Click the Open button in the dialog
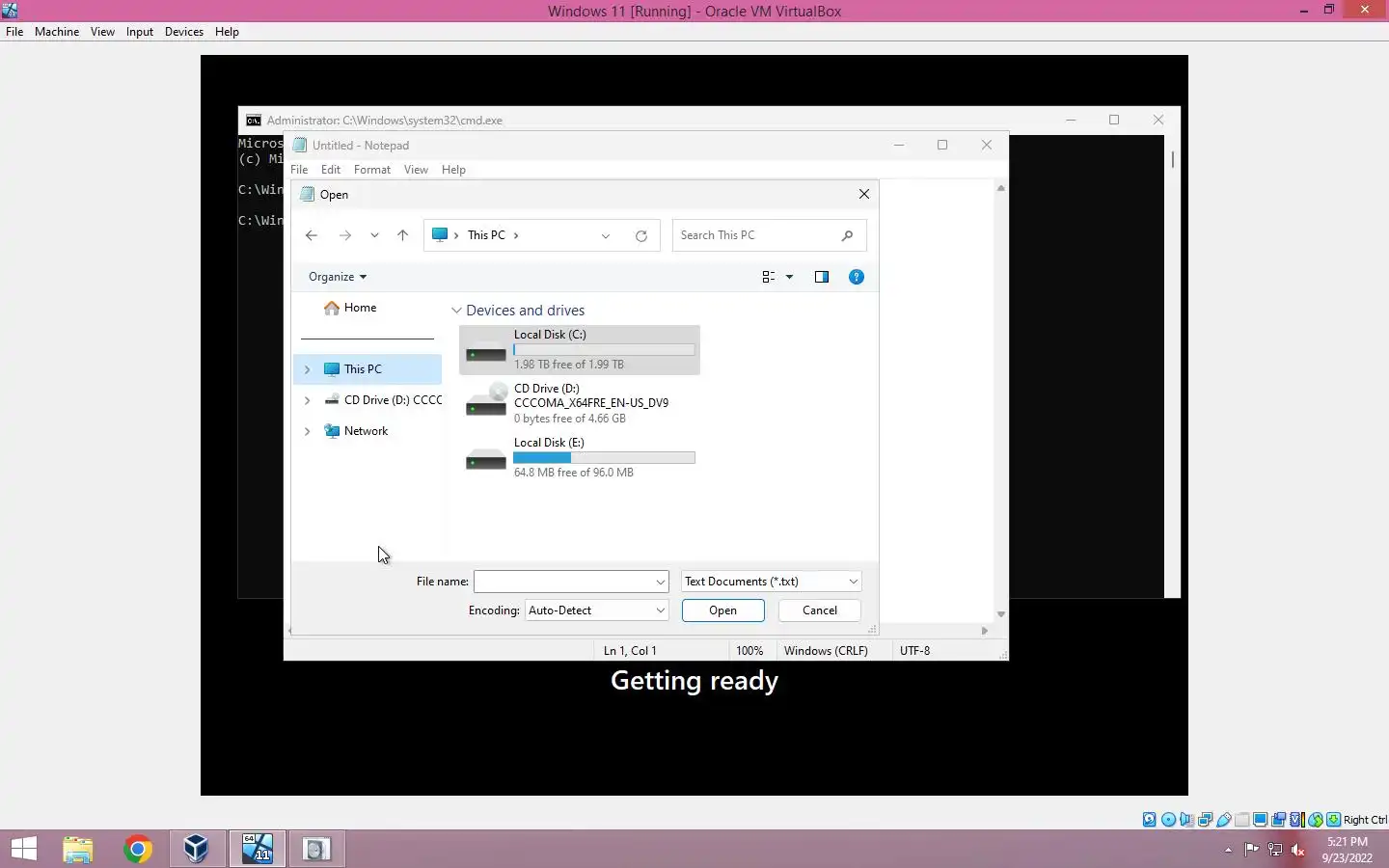1389x868 pixels. [x=722, y=610]
